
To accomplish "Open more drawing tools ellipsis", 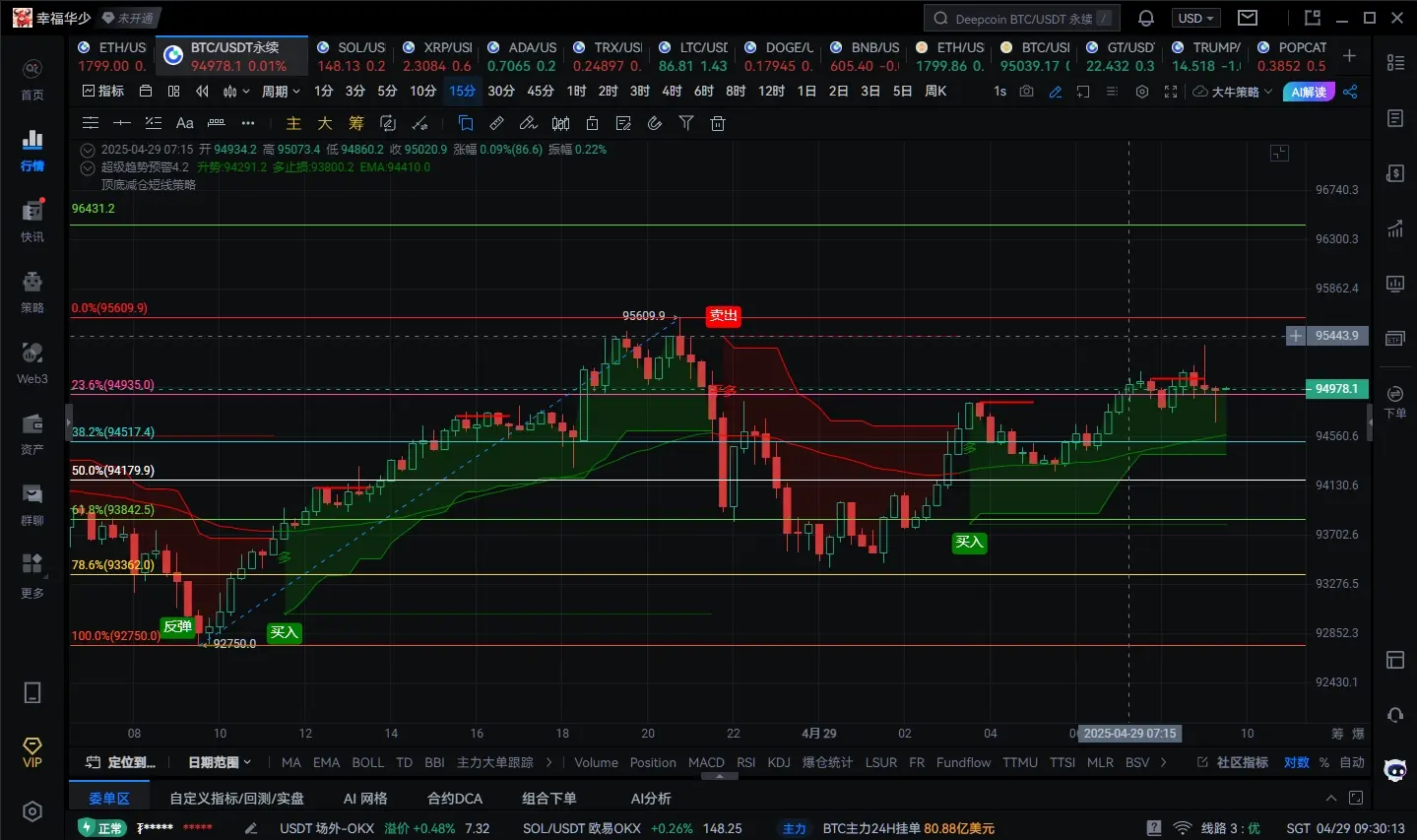I will point(248,123).
